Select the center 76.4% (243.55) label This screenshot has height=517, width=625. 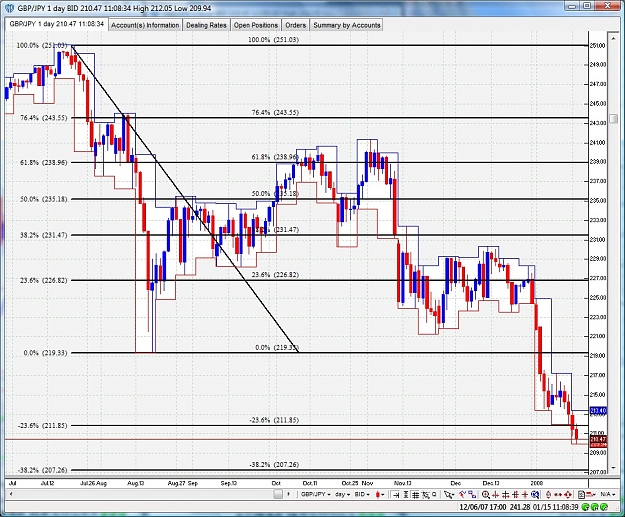point(275,113)
